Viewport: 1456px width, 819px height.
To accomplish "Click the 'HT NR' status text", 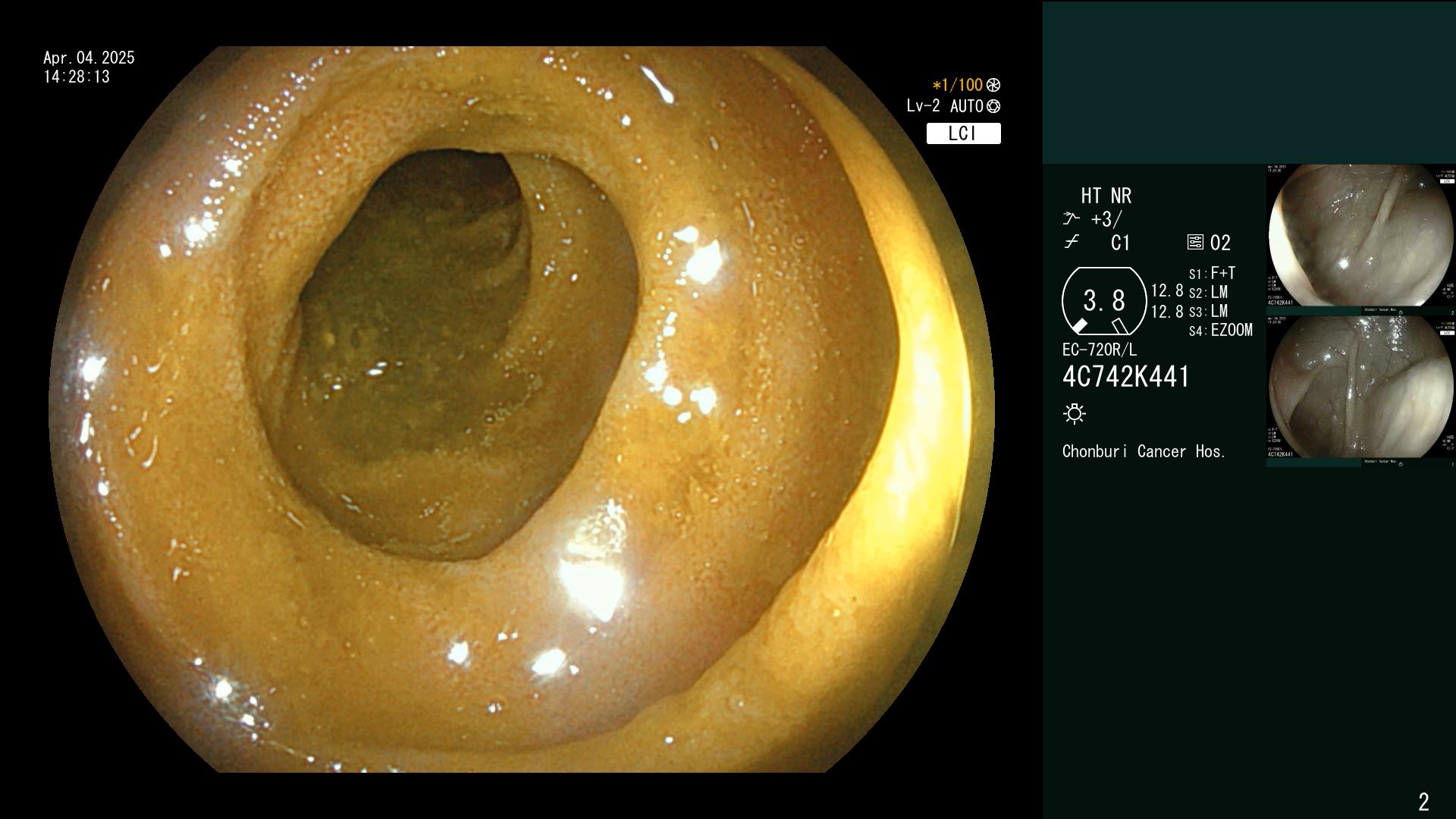I will [1106, 196].
